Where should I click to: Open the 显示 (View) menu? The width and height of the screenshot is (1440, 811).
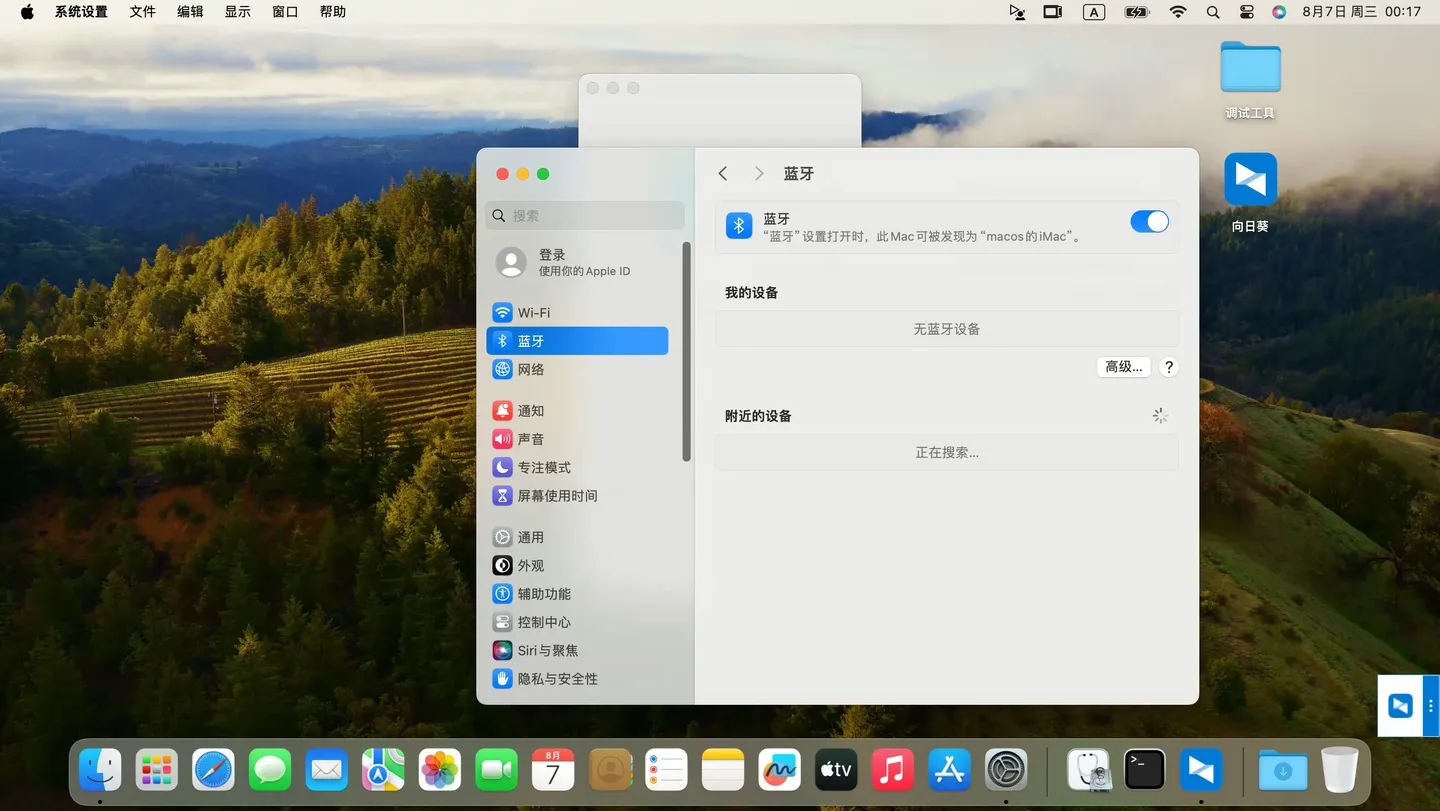click(x=238, y=12)
